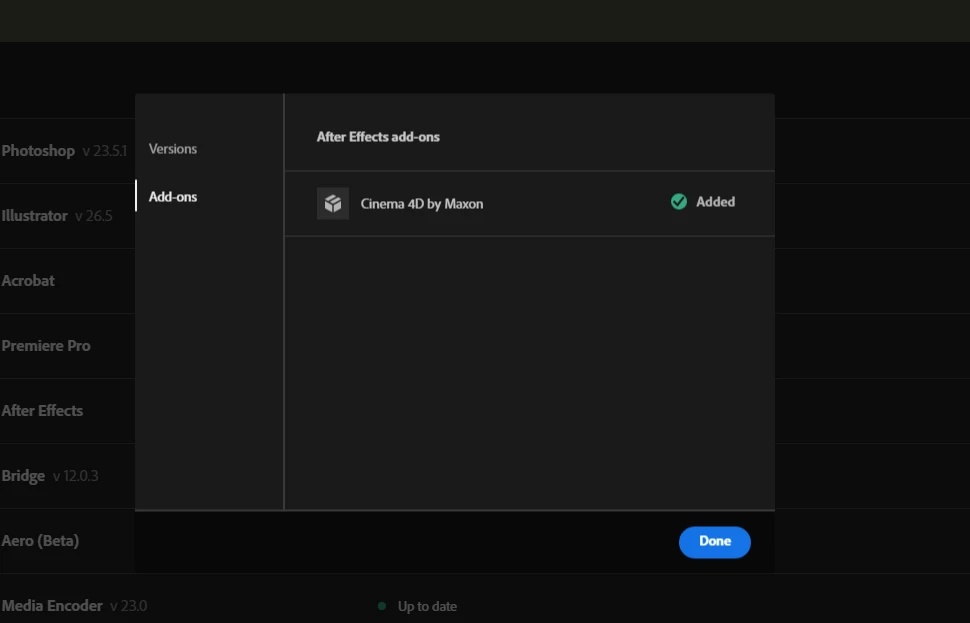The height and width of the screenshot is (623, 970).
Task: Select After Effects in the background list
Action: click(x=42, y=411)
